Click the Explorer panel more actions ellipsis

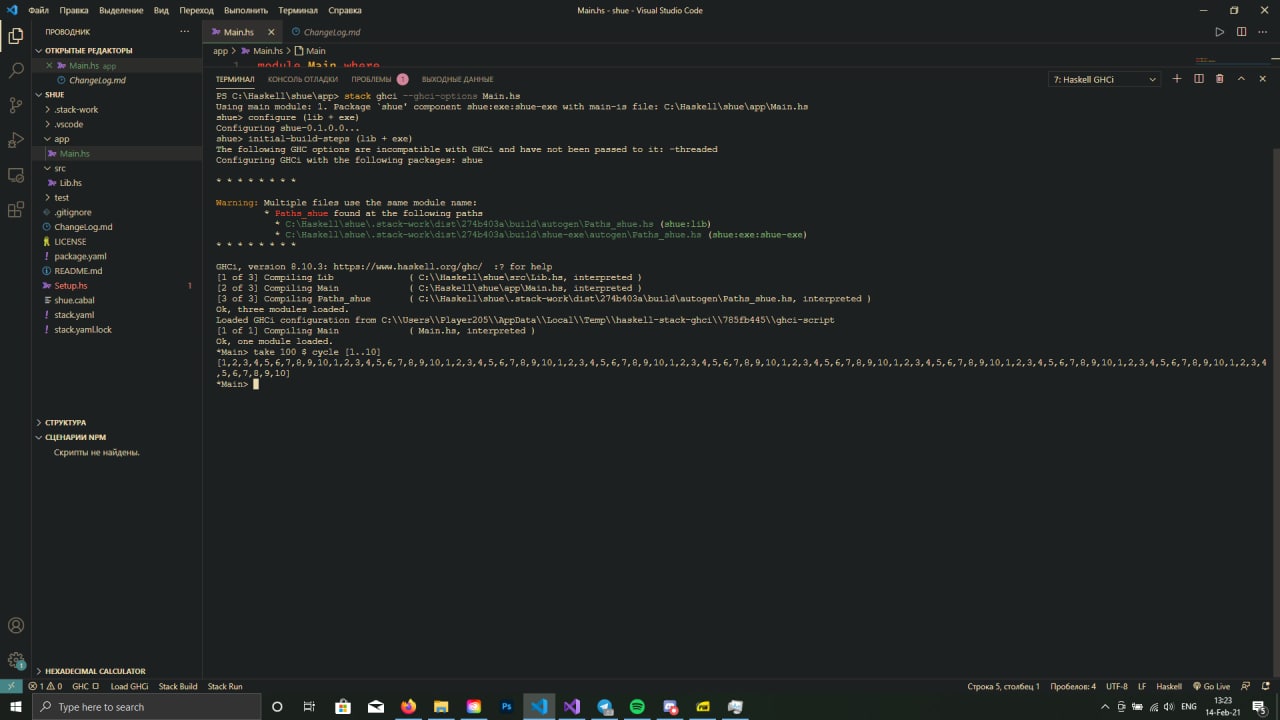(x=183, y=32)
